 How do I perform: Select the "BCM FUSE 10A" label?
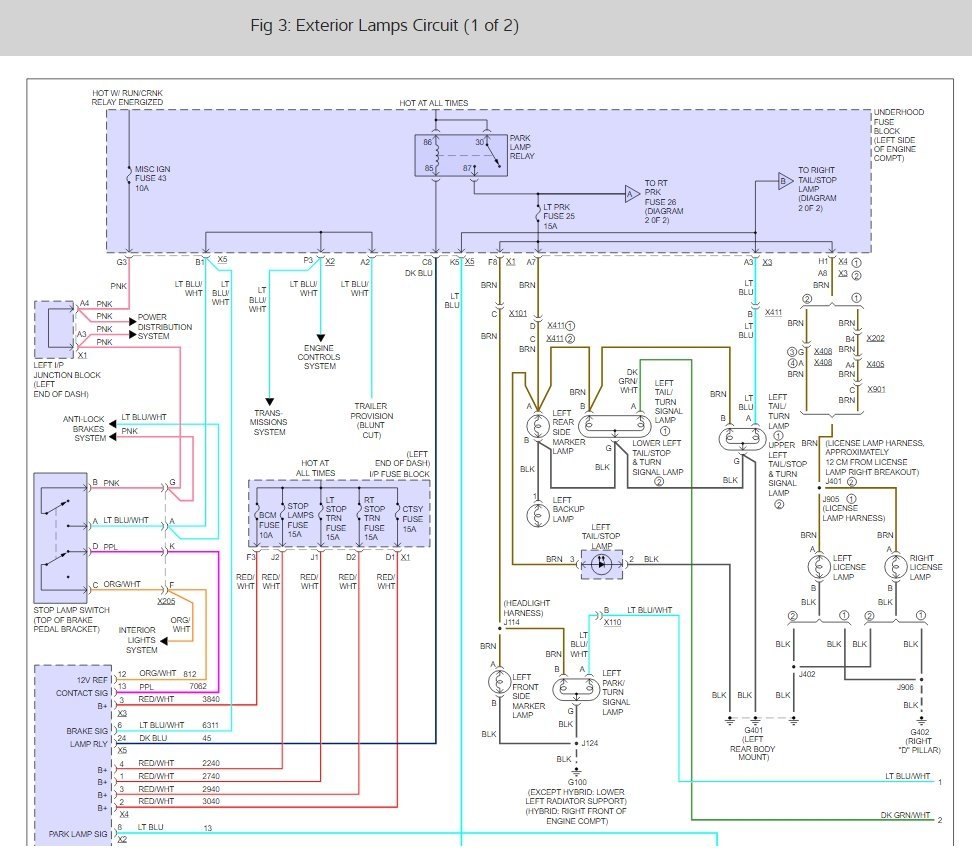[x=268, y=525]
